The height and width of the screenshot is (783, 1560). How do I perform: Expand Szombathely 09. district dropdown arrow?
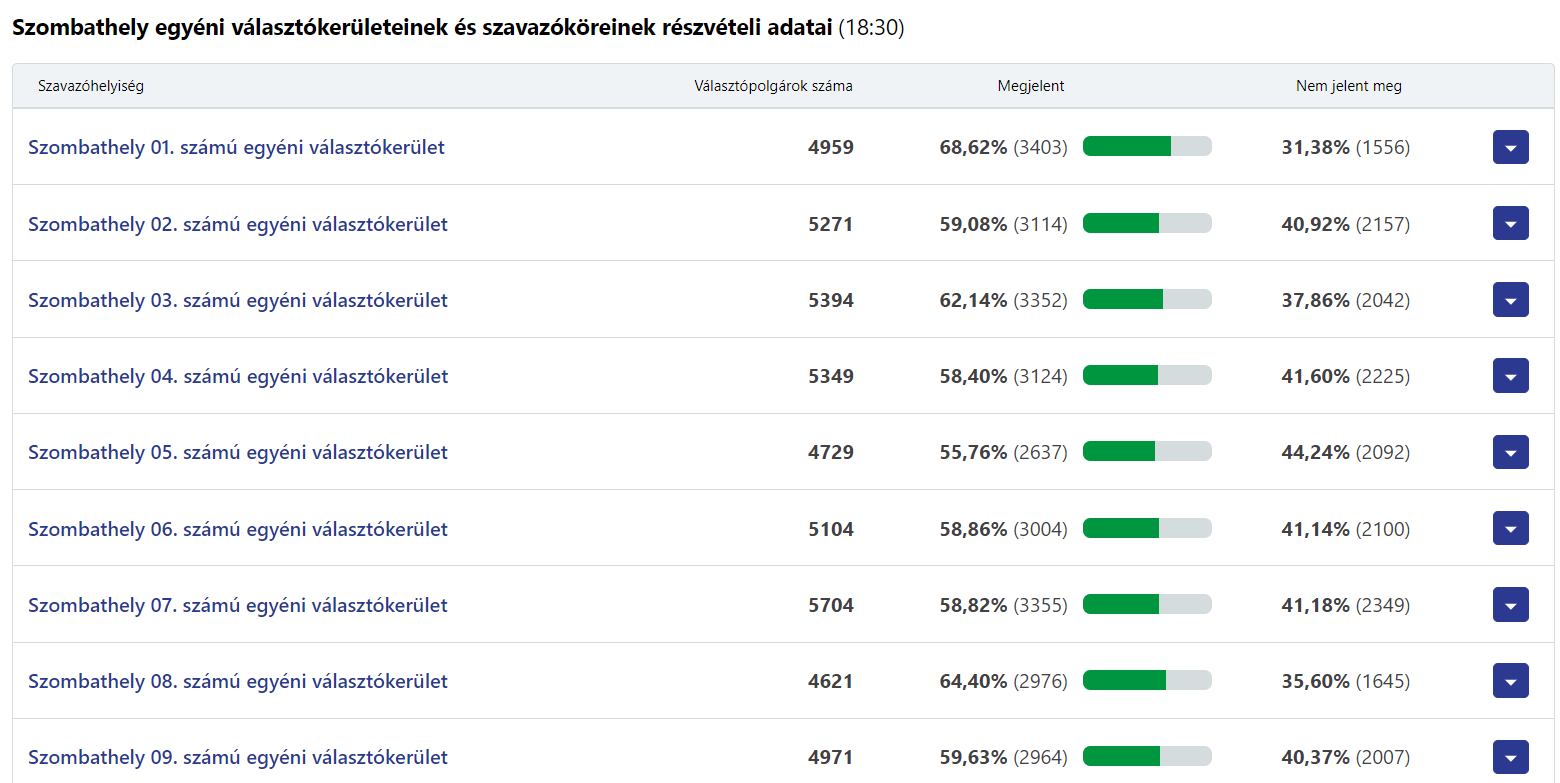[x=1510, y=757]
